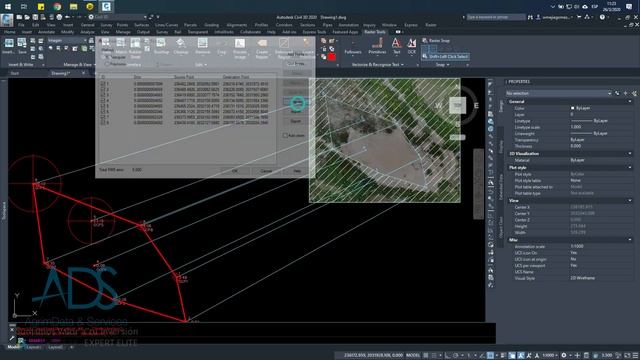The height and width of the screenshot is (360, 640).
Task: Collapse the View properties section
Action: coord(629,200)
